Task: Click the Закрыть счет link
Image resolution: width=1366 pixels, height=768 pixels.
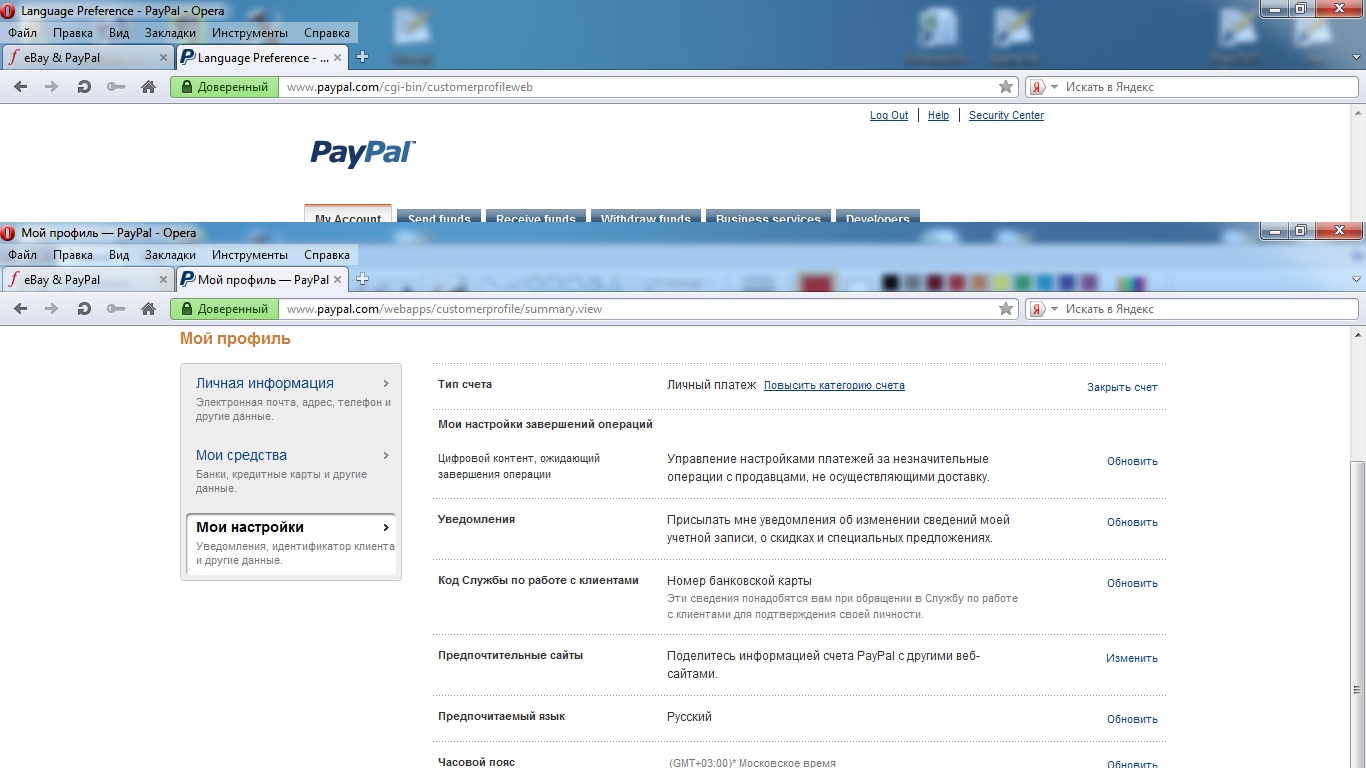Action: pos(1121,387)
